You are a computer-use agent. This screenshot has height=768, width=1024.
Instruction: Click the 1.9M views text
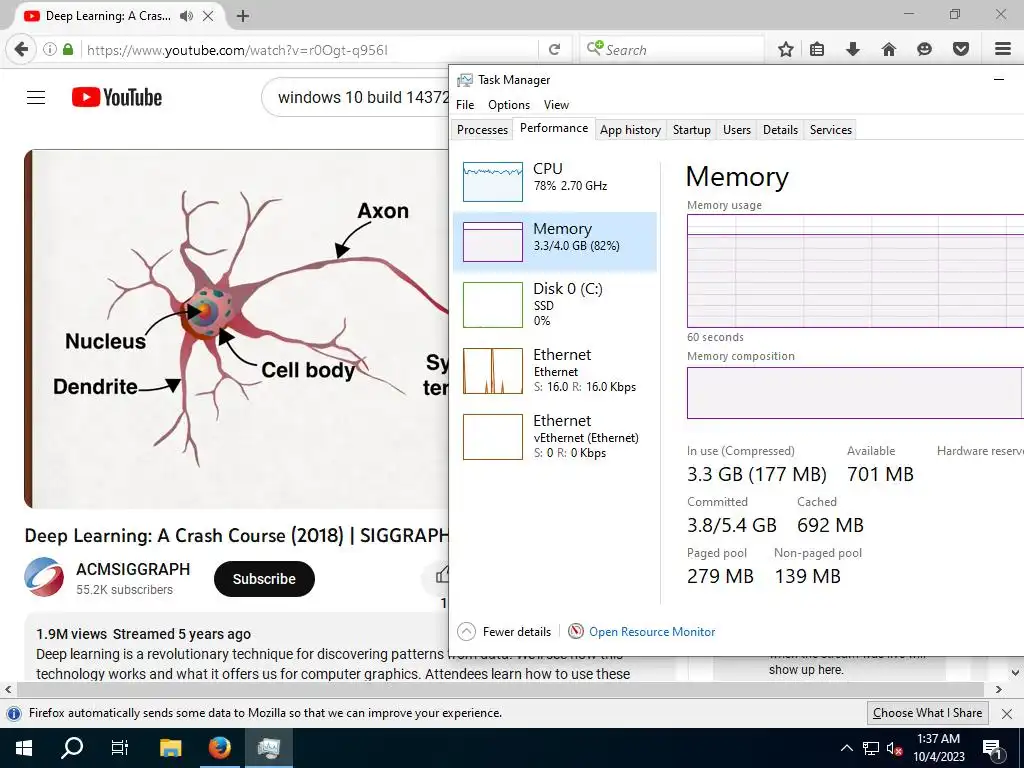click(71, 634)
